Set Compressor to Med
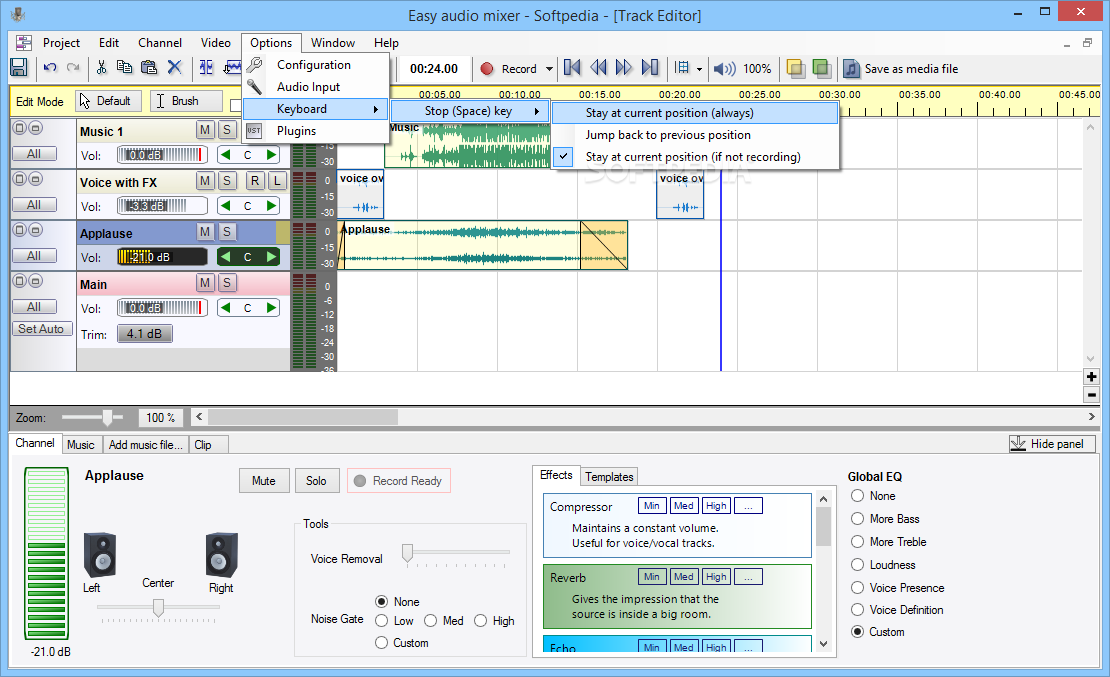Viewport: 1110px width, 677px height. 683,506
